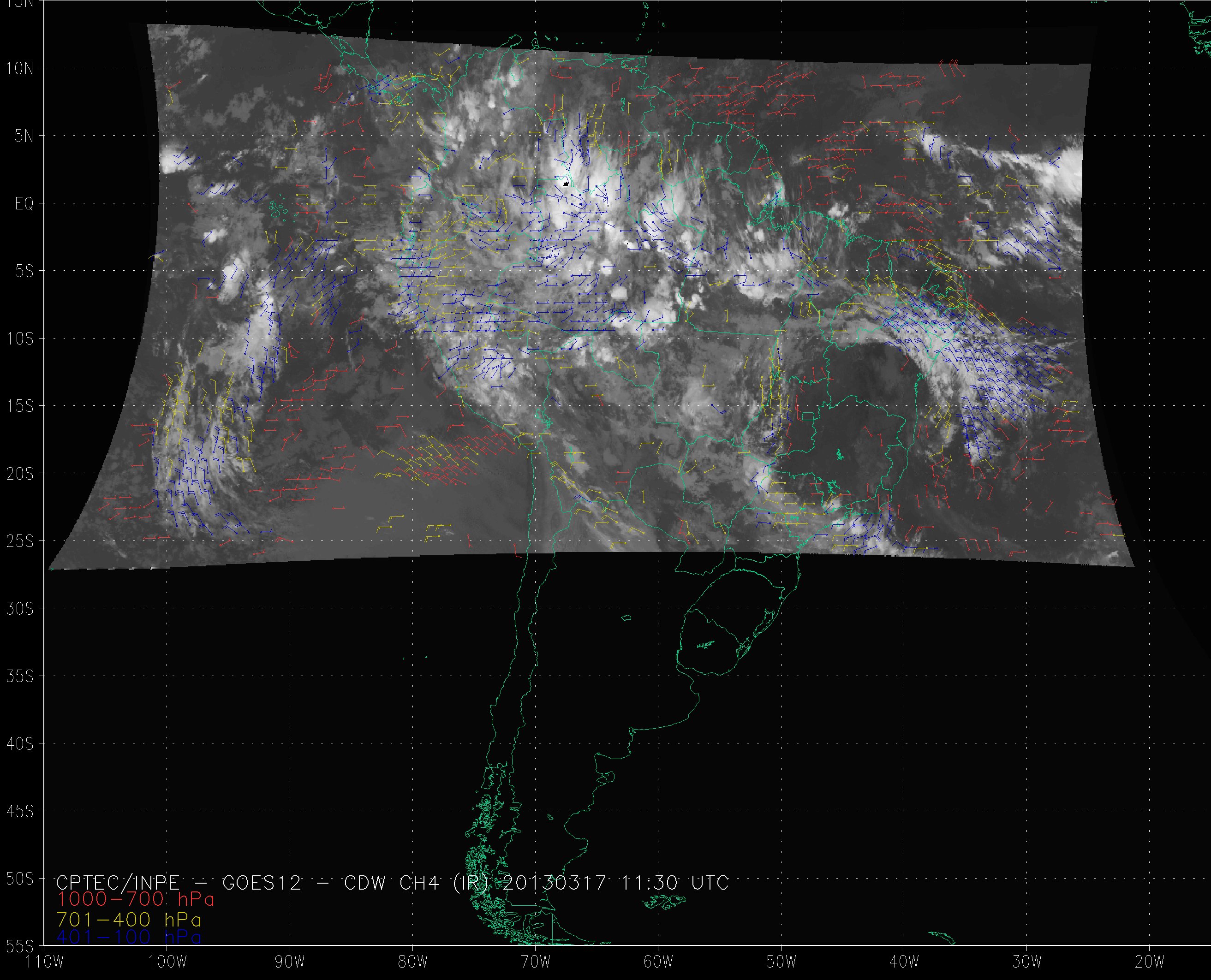Click the 25S latitude axis label
The image size is (1211, 980).
[19, 542]
